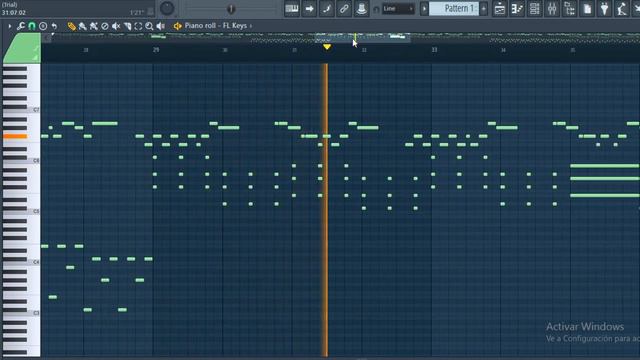
Task: Open the plugin picker plug icon
Action: point(604,9)
